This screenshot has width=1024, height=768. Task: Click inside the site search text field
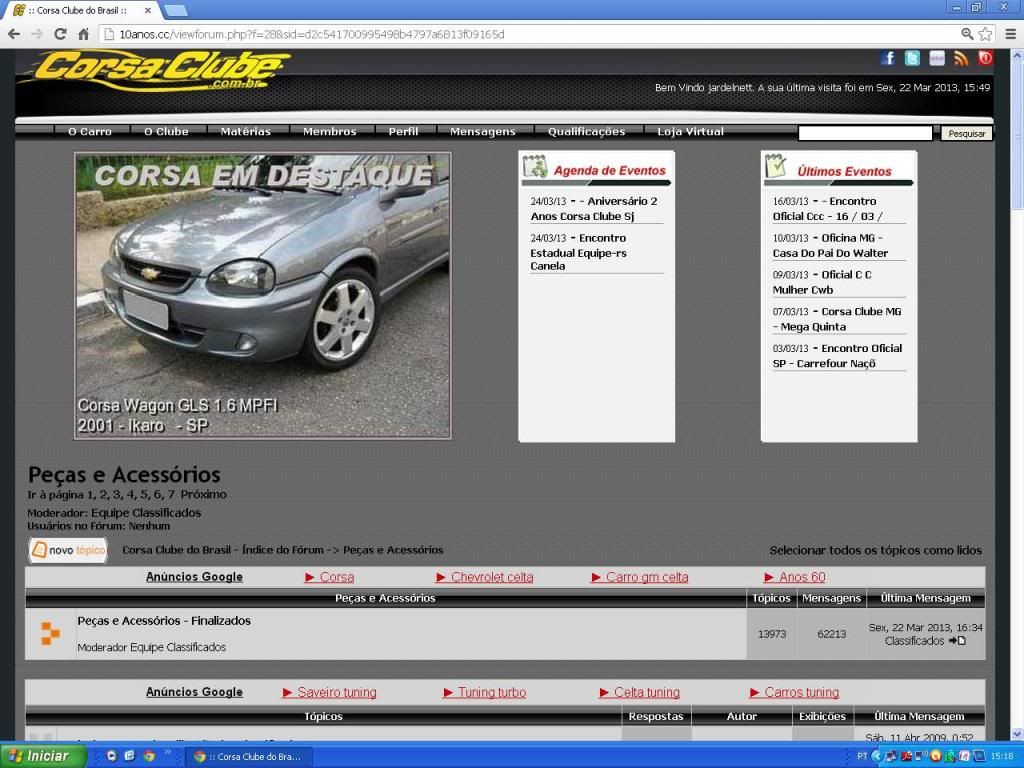coord(865,133)
